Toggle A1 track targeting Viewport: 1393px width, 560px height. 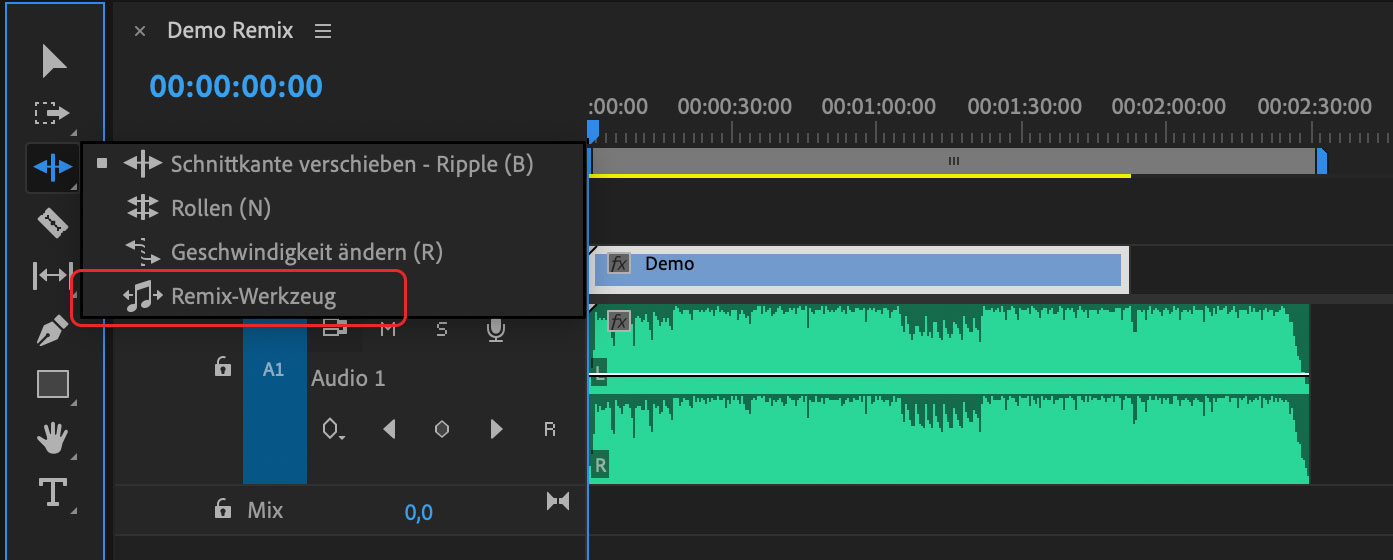click(x=274, y=370)
